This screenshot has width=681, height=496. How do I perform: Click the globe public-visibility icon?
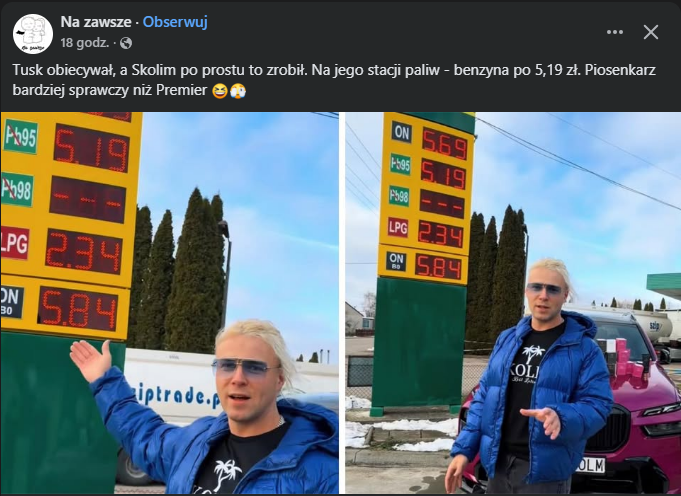pos(126,43)
